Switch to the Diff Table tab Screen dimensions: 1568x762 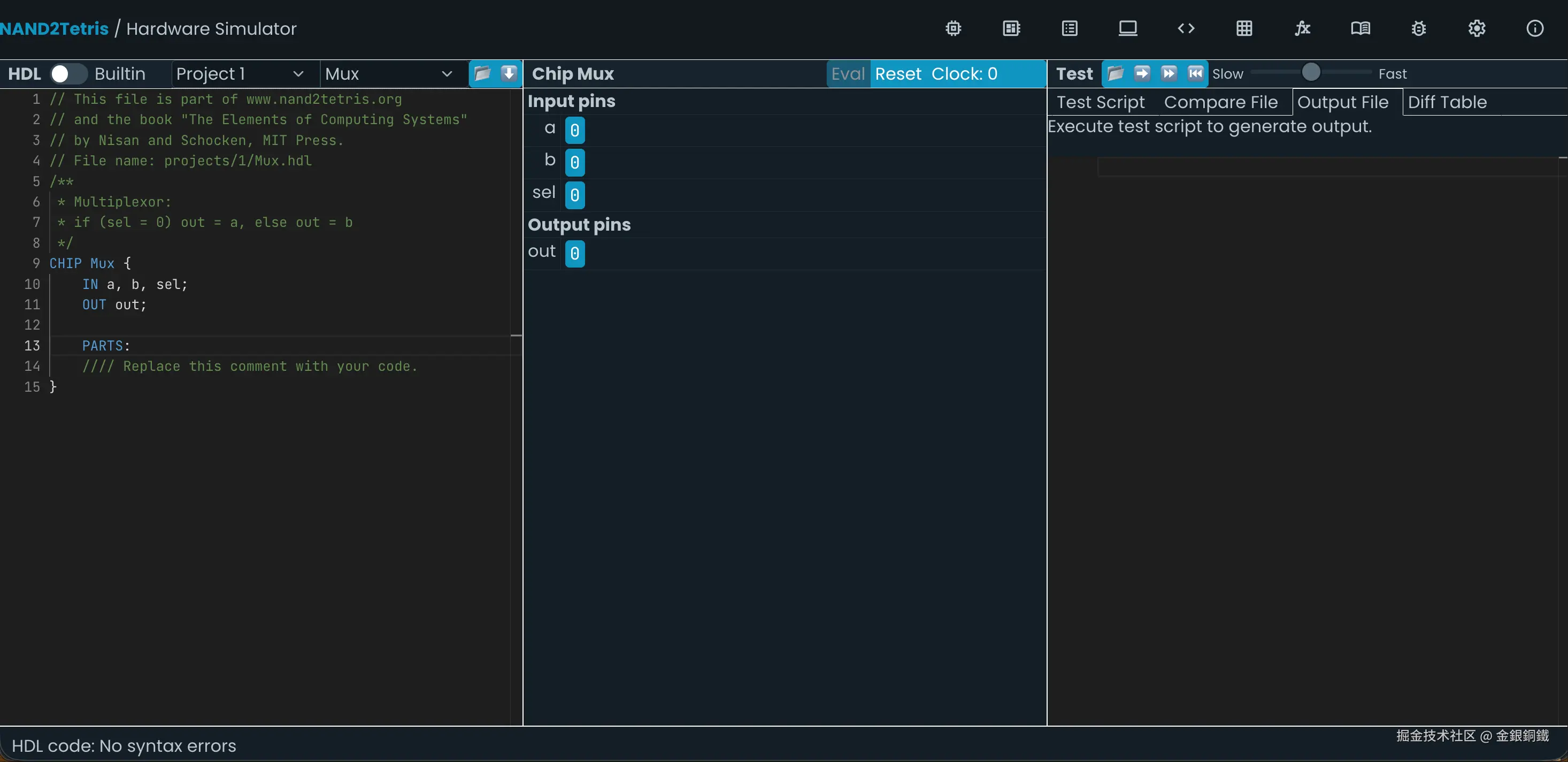(x=1447, y=102)
